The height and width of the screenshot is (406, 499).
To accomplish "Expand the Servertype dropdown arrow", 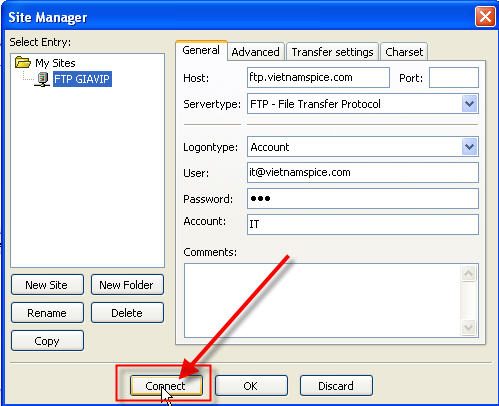I will coord(470,104).
